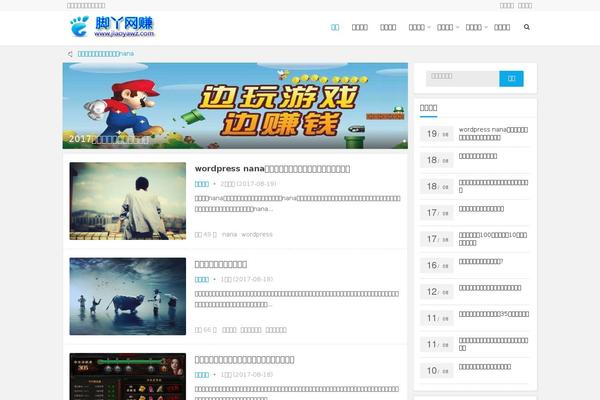
Task: Open article title beside game screenshot thumbnail
Action: click(x=245, y=359)
